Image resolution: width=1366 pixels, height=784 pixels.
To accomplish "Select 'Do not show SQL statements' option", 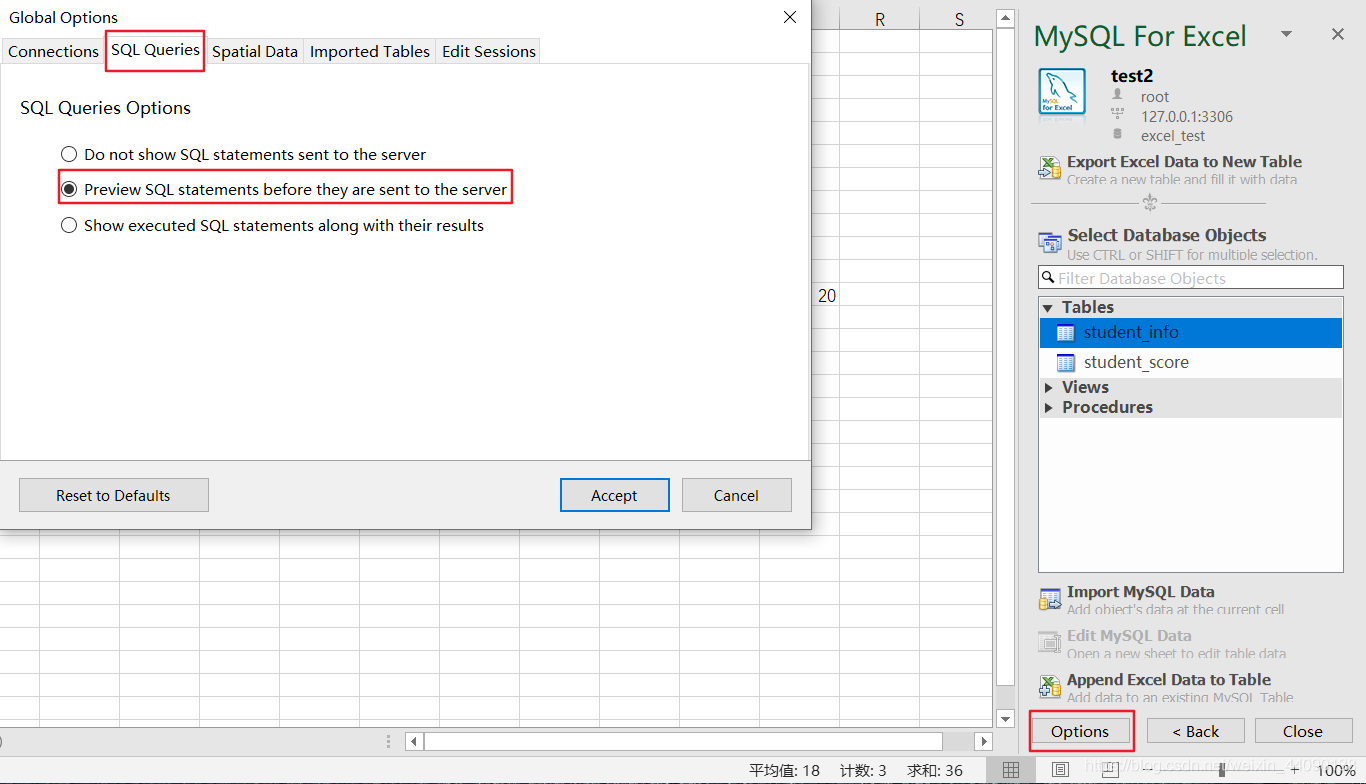I will (x=244, y=154).
